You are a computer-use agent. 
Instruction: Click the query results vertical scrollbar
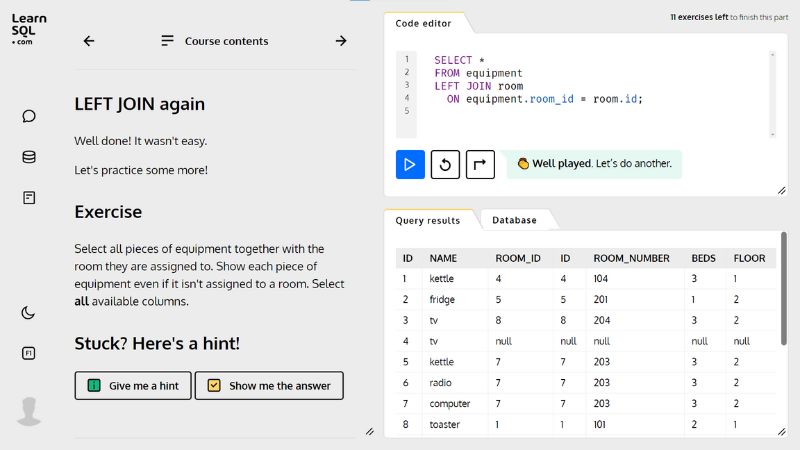coord(783,289)
